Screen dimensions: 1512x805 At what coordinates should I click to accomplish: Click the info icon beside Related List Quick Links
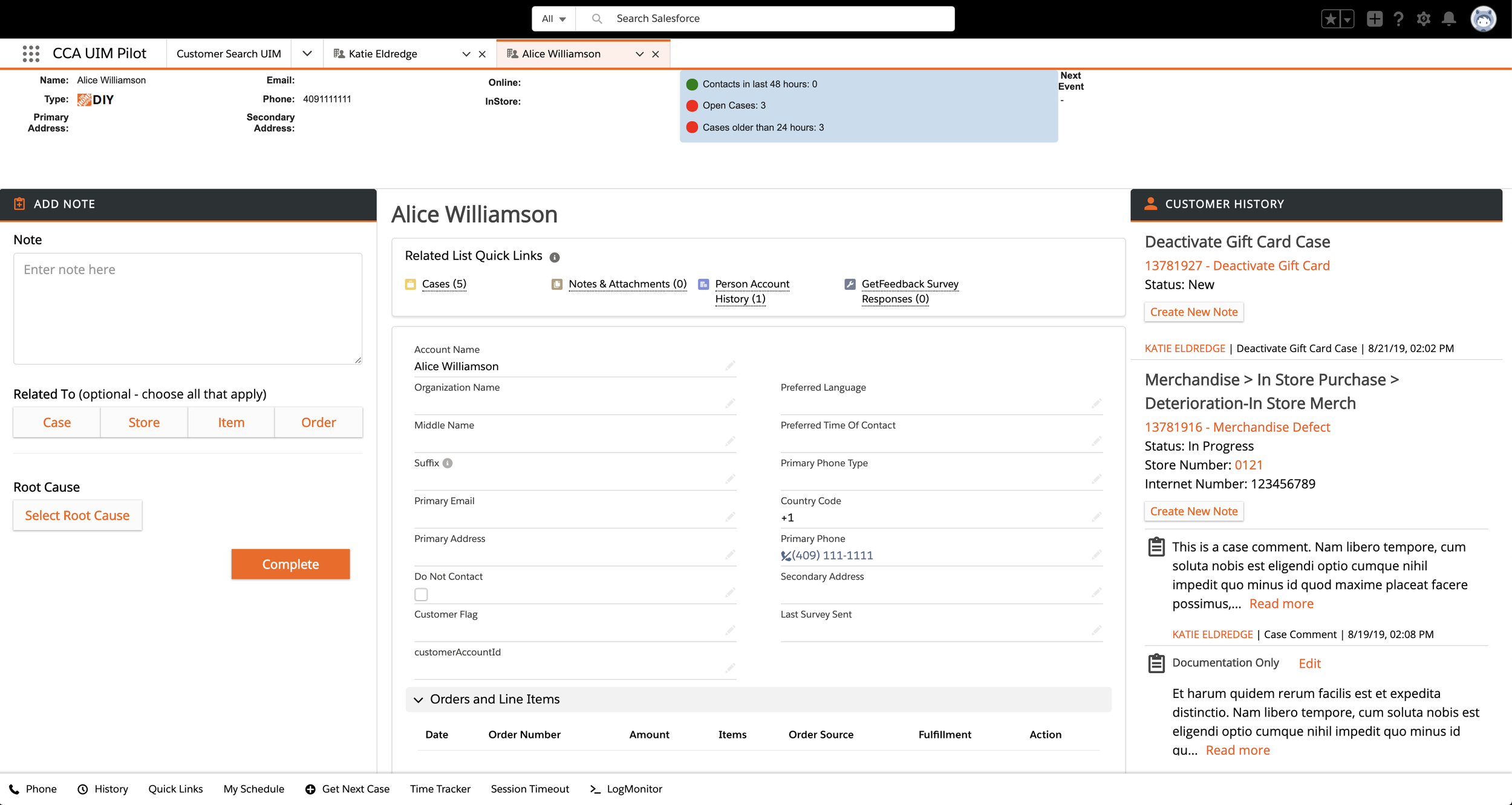click(555, 257)
